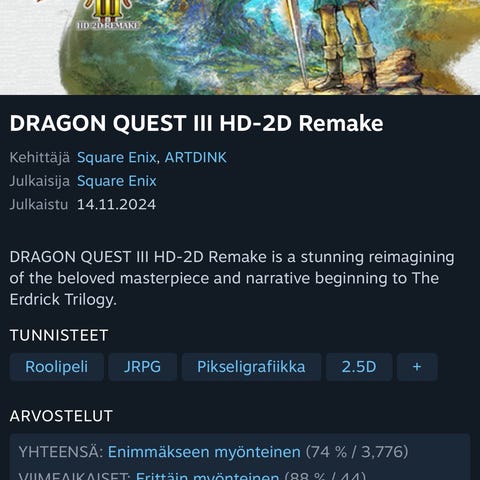This screenshot has height=480, width=480.
Task: Open Square Enix developer link
Action: 116,158
